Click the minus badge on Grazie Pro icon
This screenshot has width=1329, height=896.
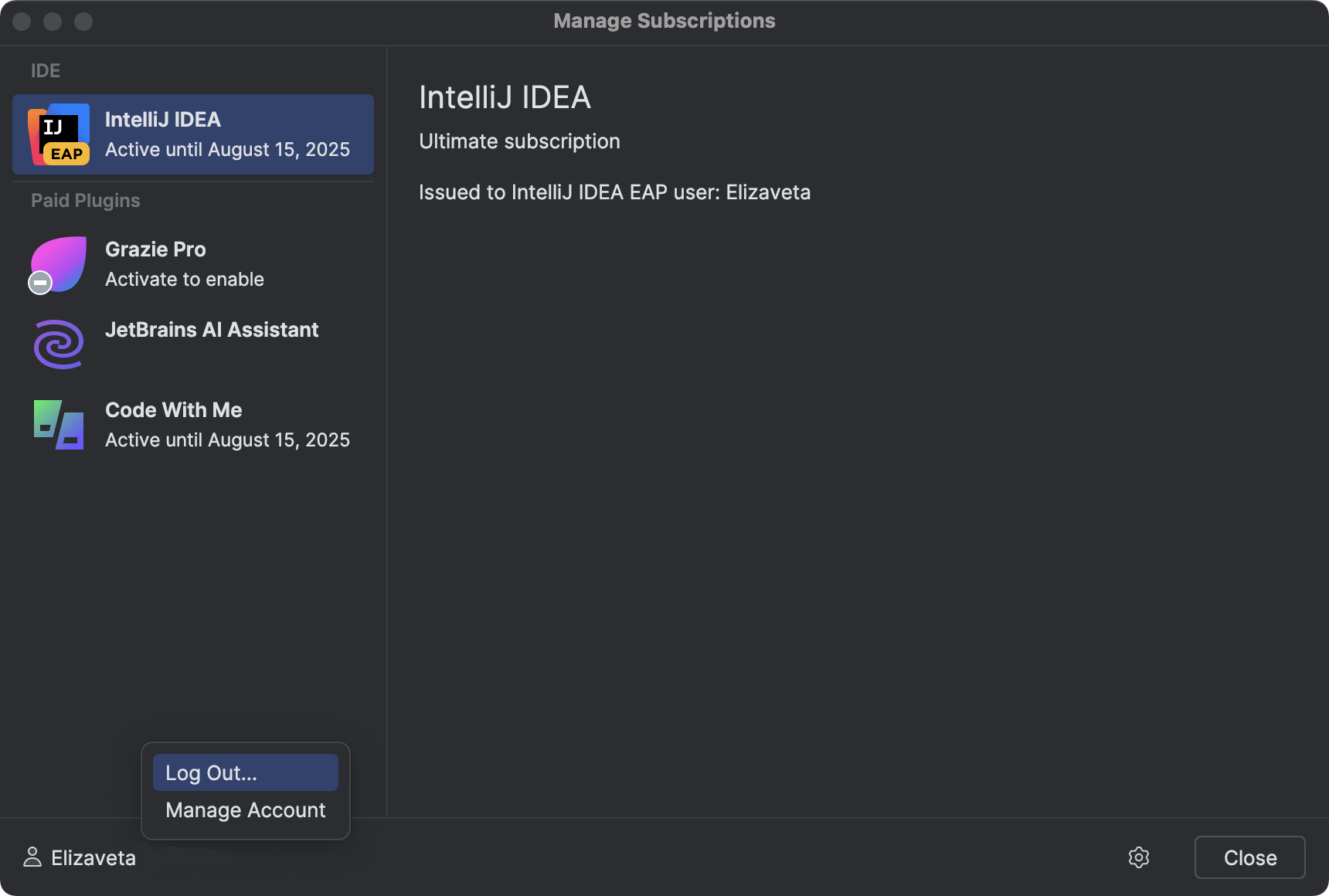click(40, 283)
